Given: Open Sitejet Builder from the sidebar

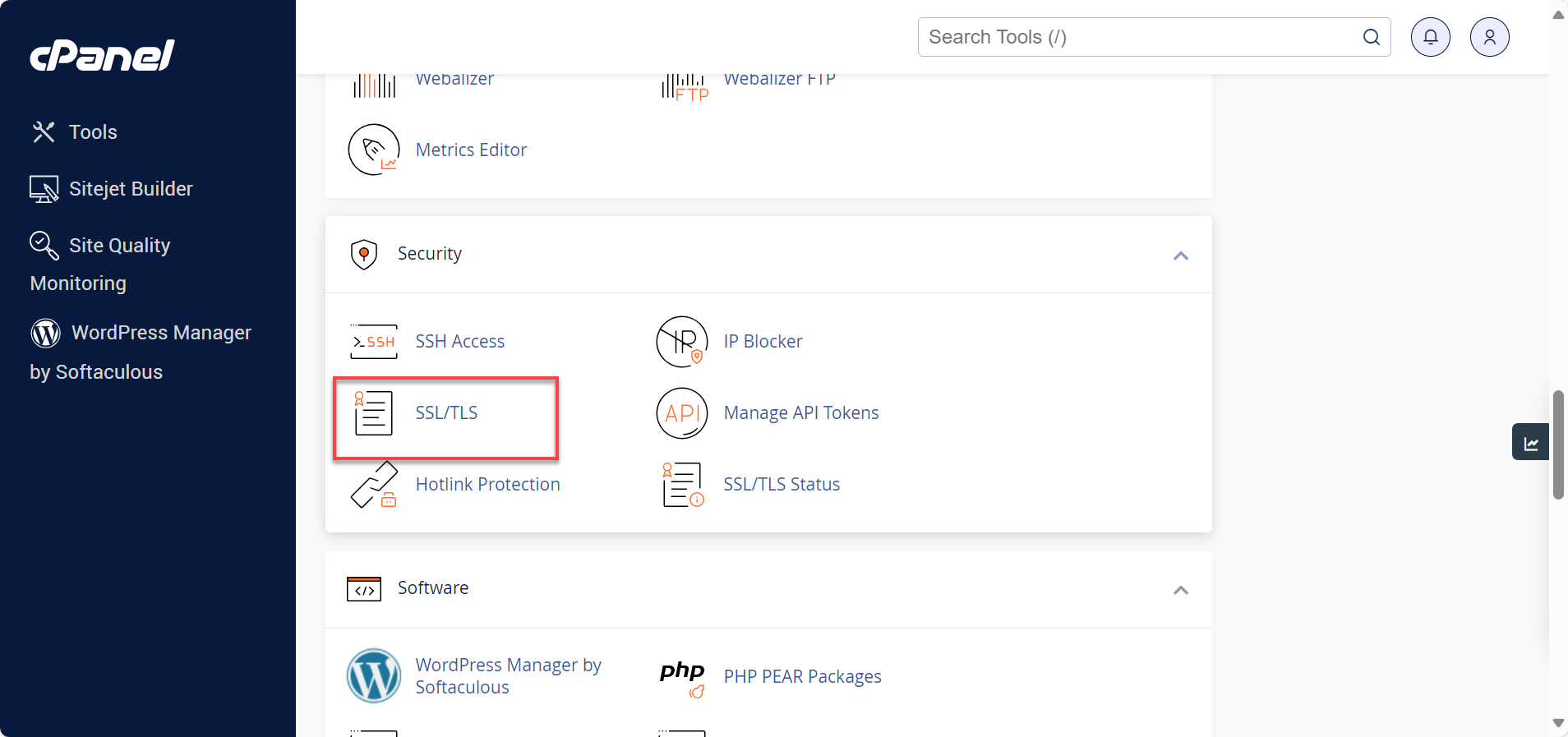Looking at the screenshot, I should [130, 189].
